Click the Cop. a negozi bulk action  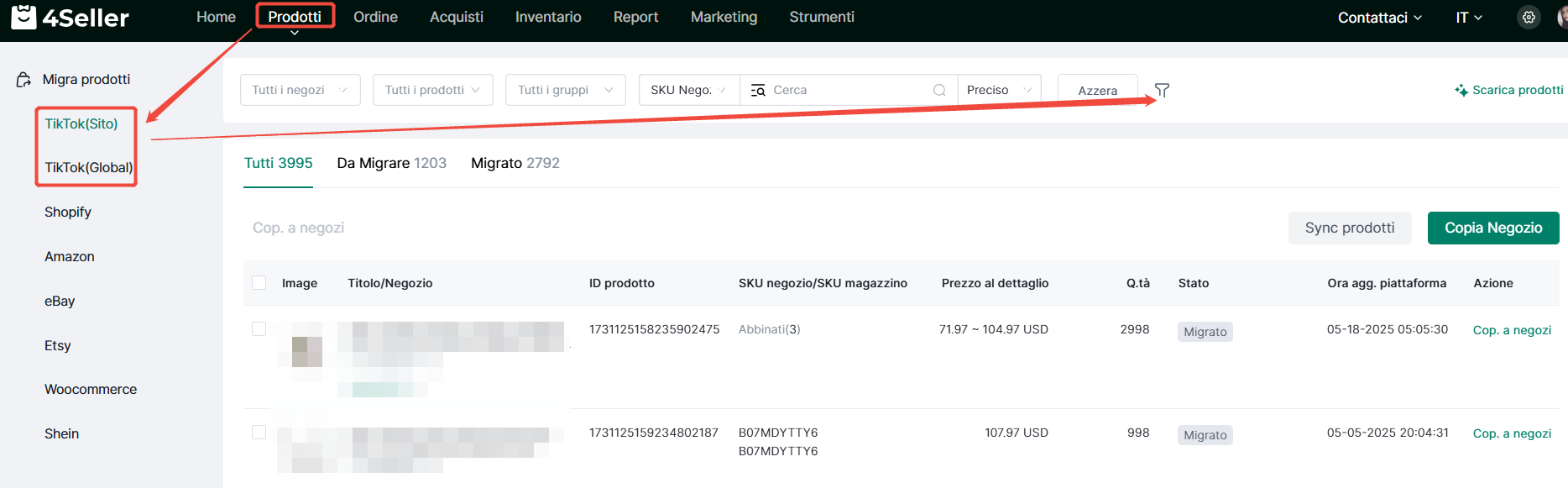coord(298,228)
